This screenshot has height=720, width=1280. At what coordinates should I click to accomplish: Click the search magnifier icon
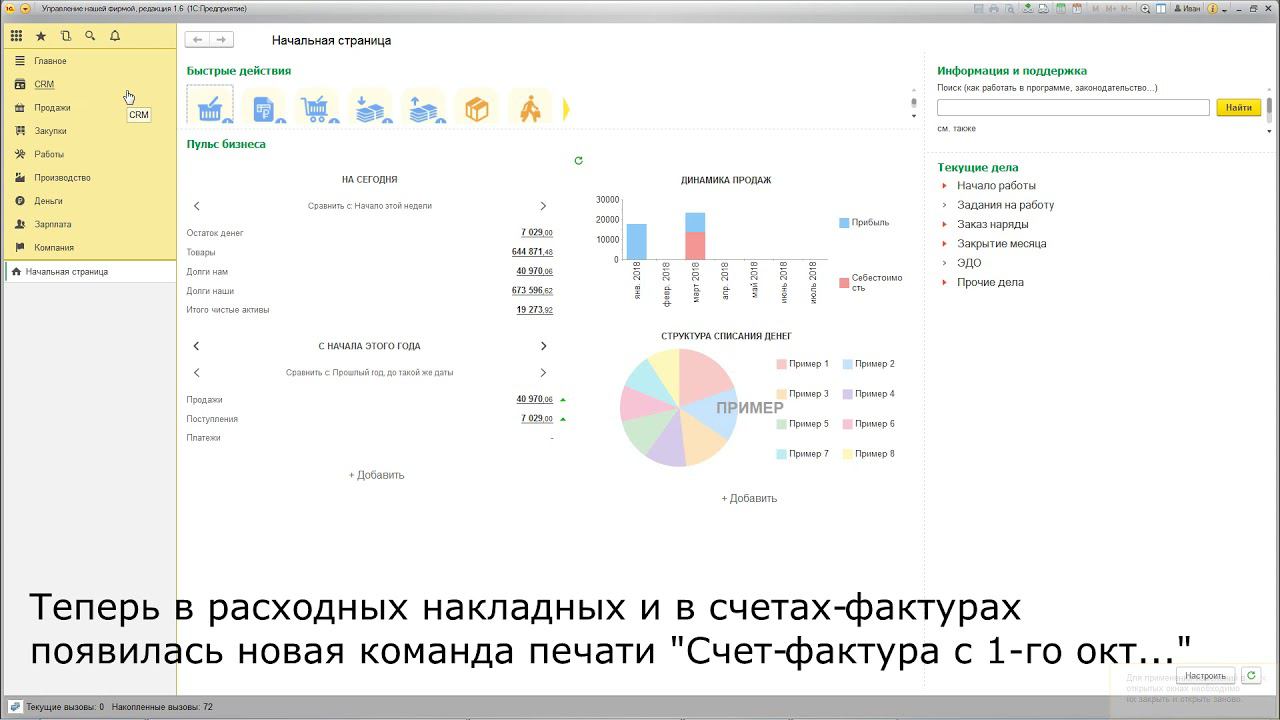(x=90, y=36)
